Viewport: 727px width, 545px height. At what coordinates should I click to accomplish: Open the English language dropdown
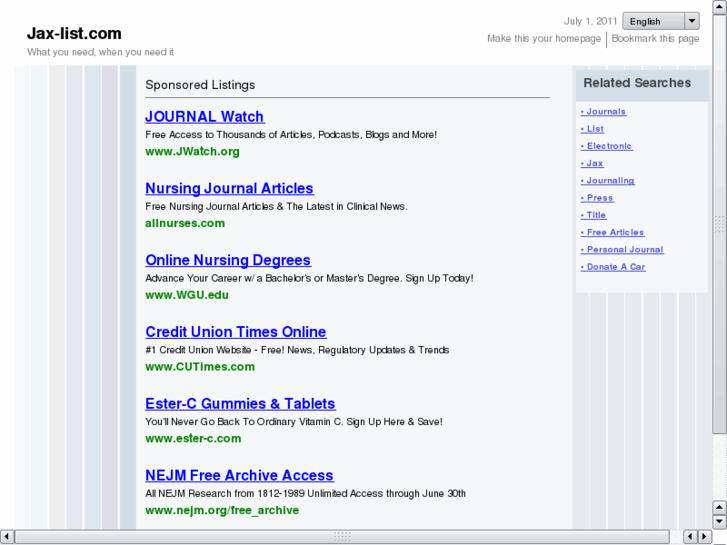click(661, 21)
